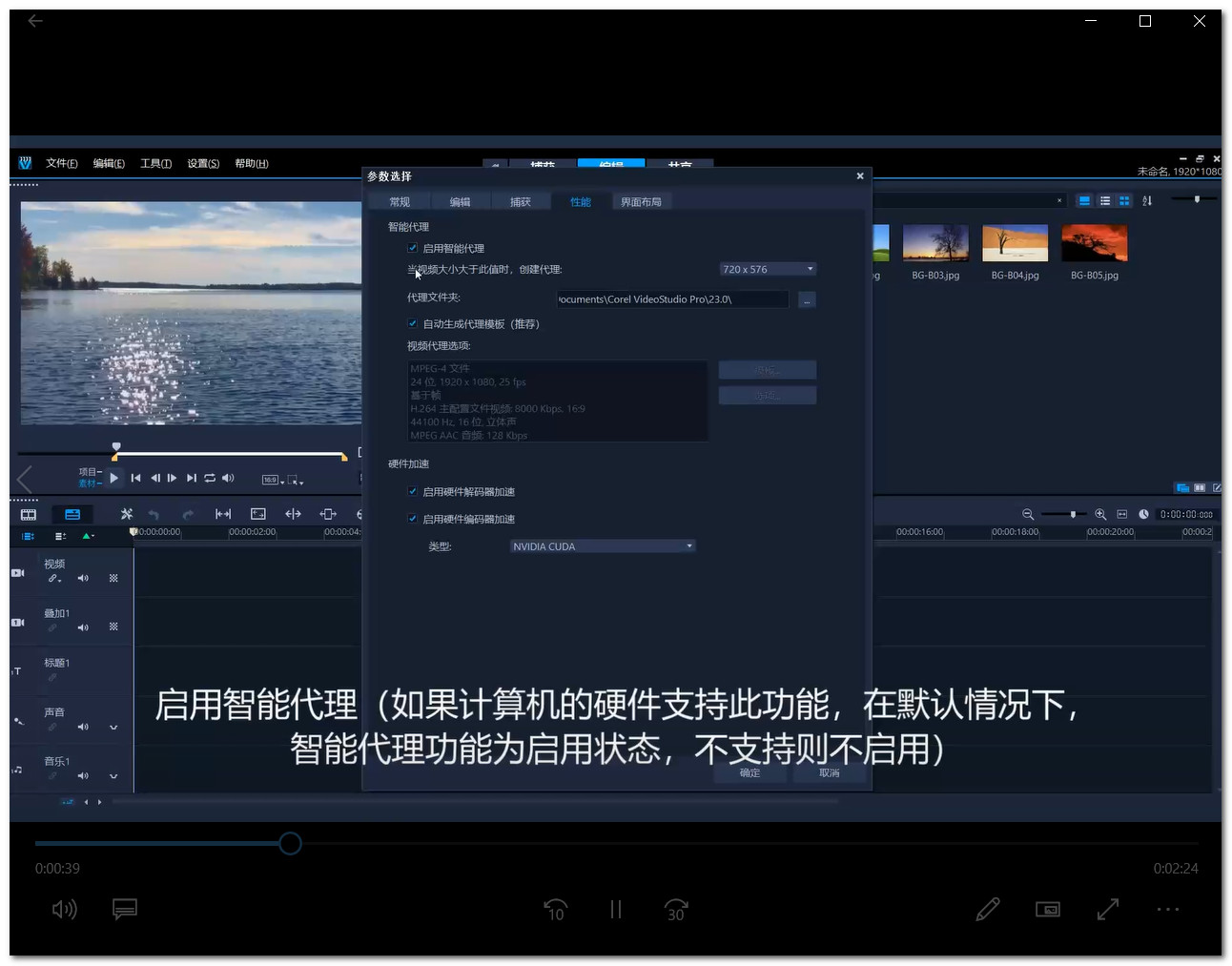Image resolution: width=1232 pixels, height=966 pixels.
Task: Open the 720 x 576 size dropdown
Action: pyautogui.click(x=768, y=269)
